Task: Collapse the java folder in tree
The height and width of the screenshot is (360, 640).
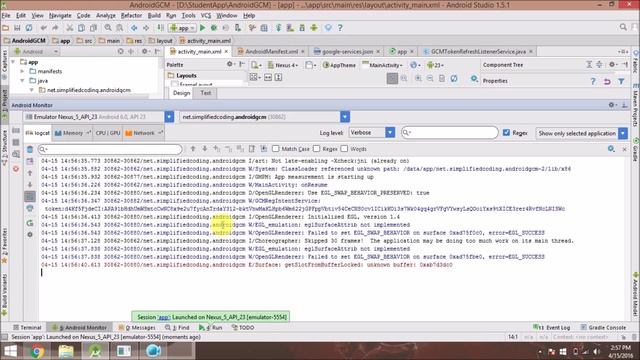Action: point(23,80)
